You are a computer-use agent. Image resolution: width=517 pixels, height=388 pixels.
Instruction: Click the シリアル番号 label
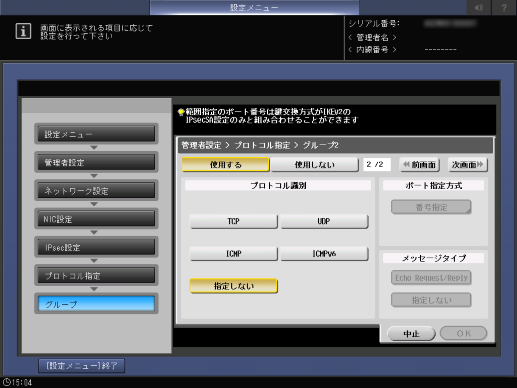click(374, 24)
